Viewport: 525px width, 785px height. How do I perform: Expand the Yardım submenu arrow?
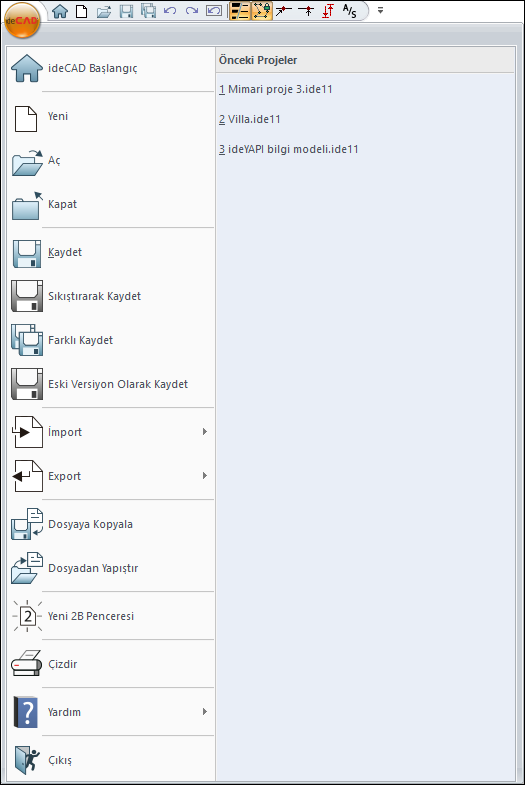pyautogui.click(x=205, y=711)
